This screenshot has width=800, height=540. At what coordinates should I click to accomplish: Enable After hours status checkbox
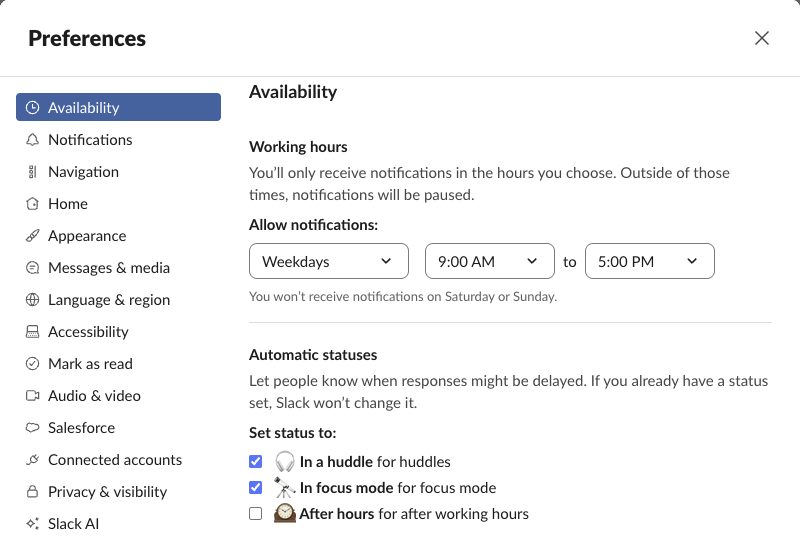click(x=256, y=513)
